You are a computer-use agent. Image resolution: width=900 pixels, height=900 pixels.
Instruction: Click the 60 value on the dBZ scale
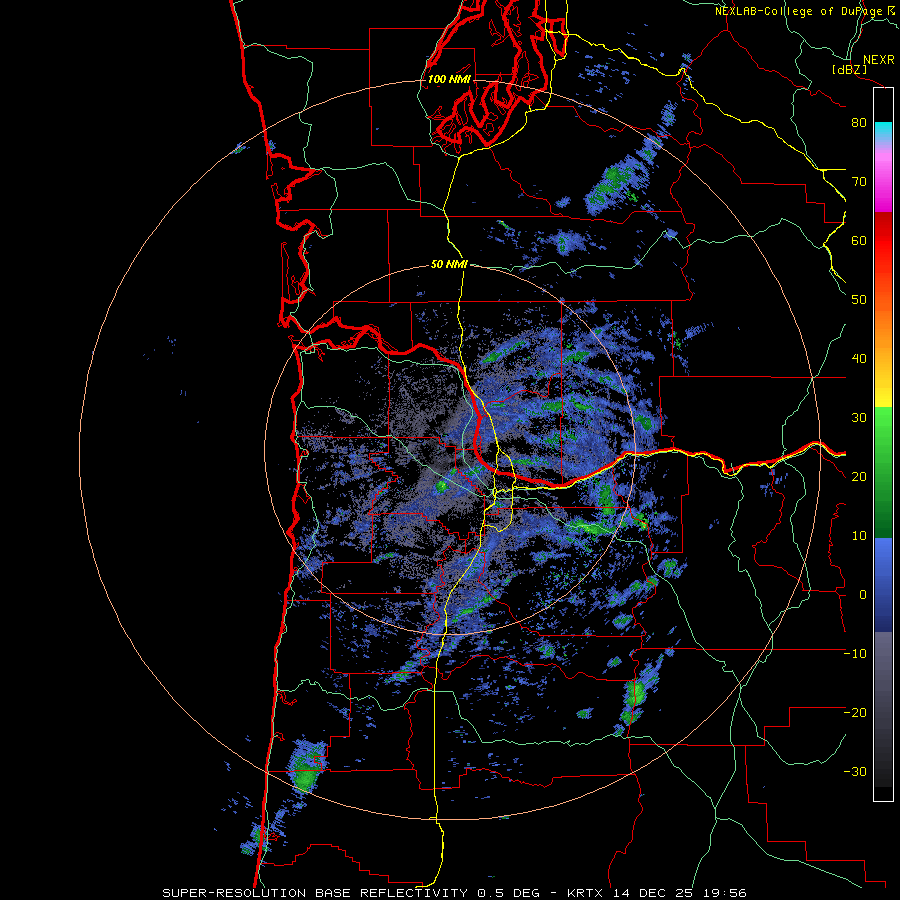click(x=859, y=240)
